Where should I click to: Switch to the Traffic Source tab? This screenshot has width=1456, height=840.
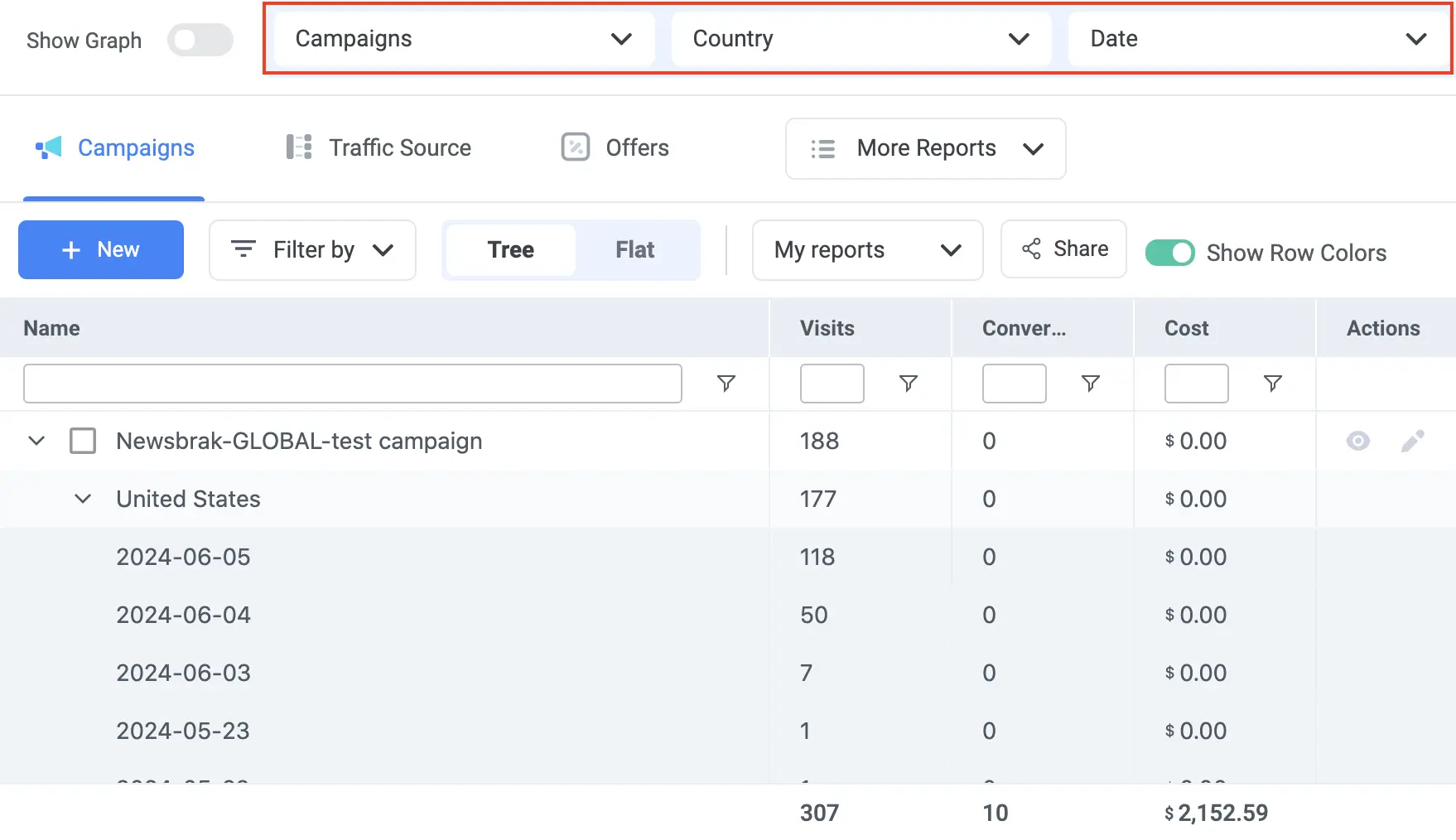click(x=378, y=148)
